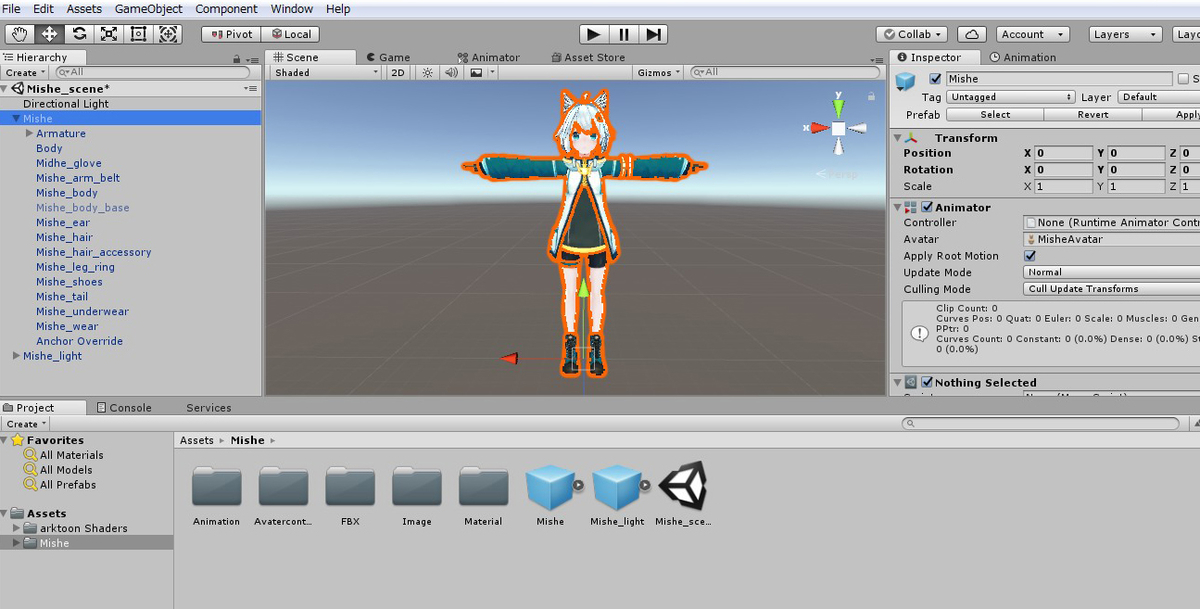Select the Hand tool

[20, 34]
